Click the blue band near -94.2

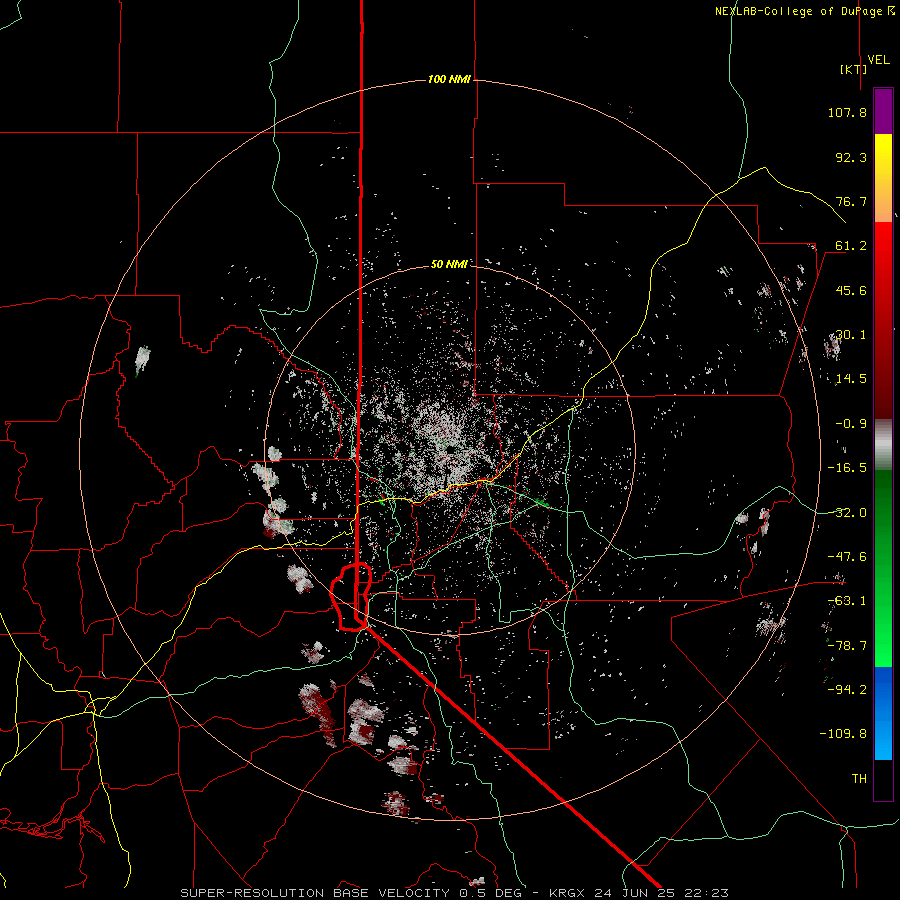point(883,689)
